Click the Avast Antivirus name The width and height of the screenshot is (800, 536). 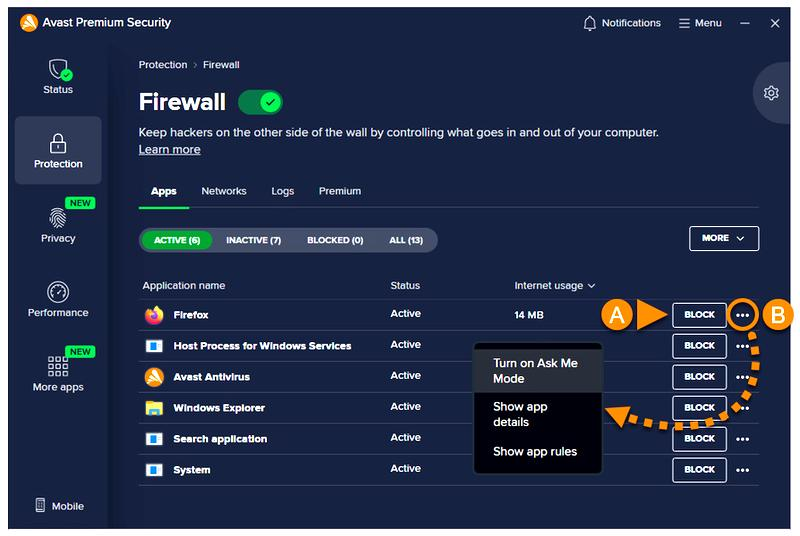point(211,377)
